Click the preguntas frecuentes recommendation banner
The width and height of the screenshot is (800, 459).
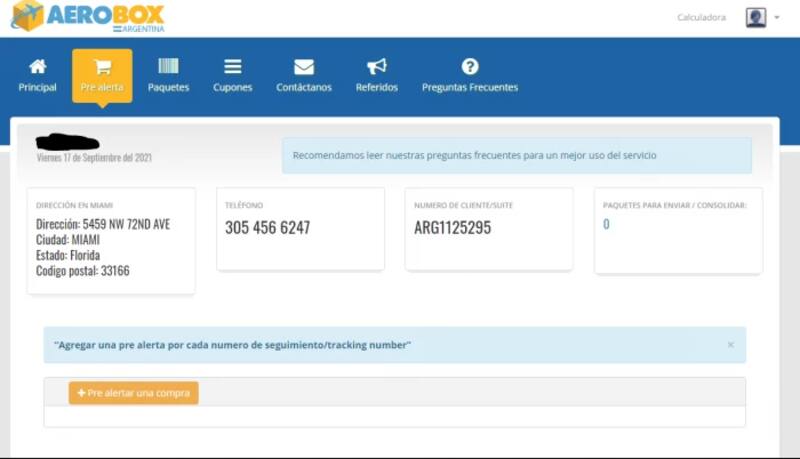[516, 156]
